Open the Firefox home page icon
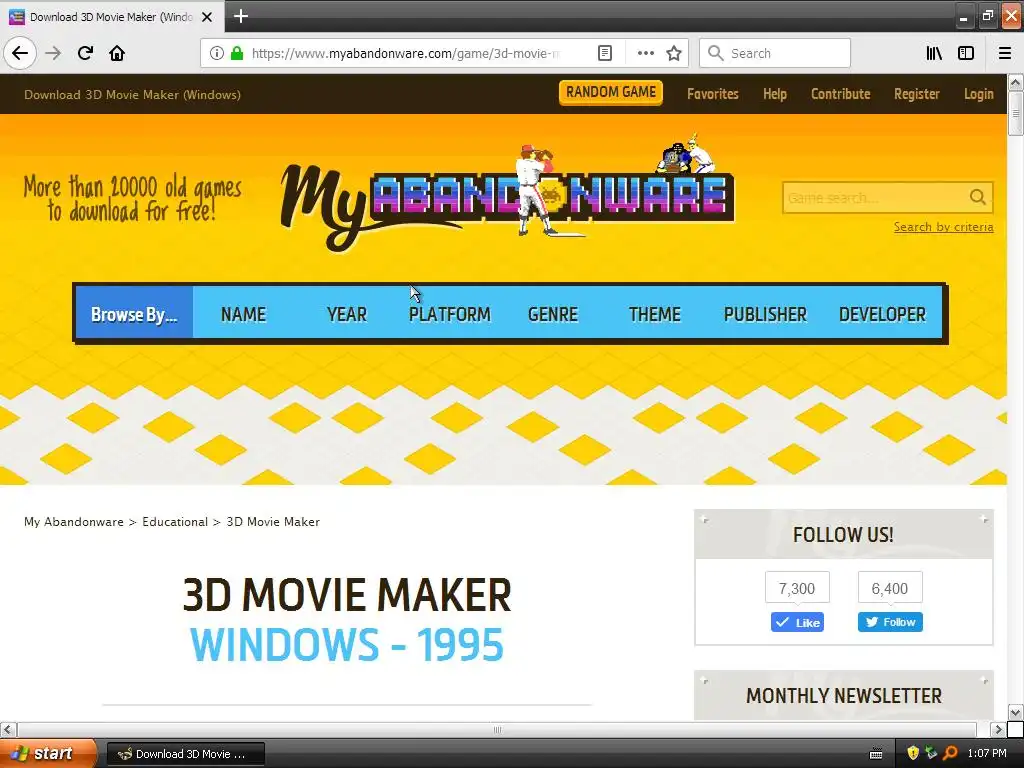This screenshot has width=1024, height=768. pos(117,53)
